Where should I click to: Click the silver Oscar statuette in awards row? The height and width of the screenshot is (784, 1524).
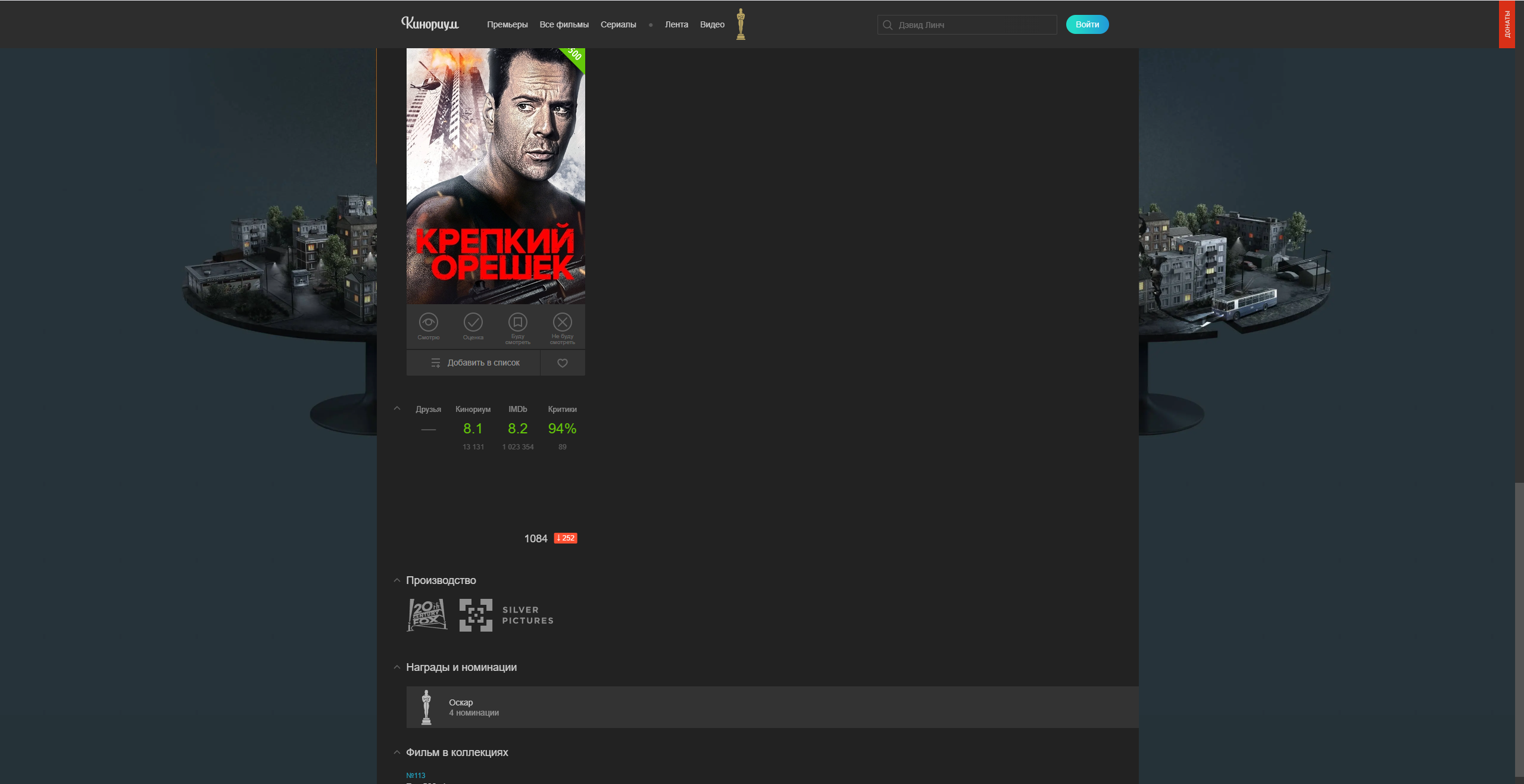426,707
